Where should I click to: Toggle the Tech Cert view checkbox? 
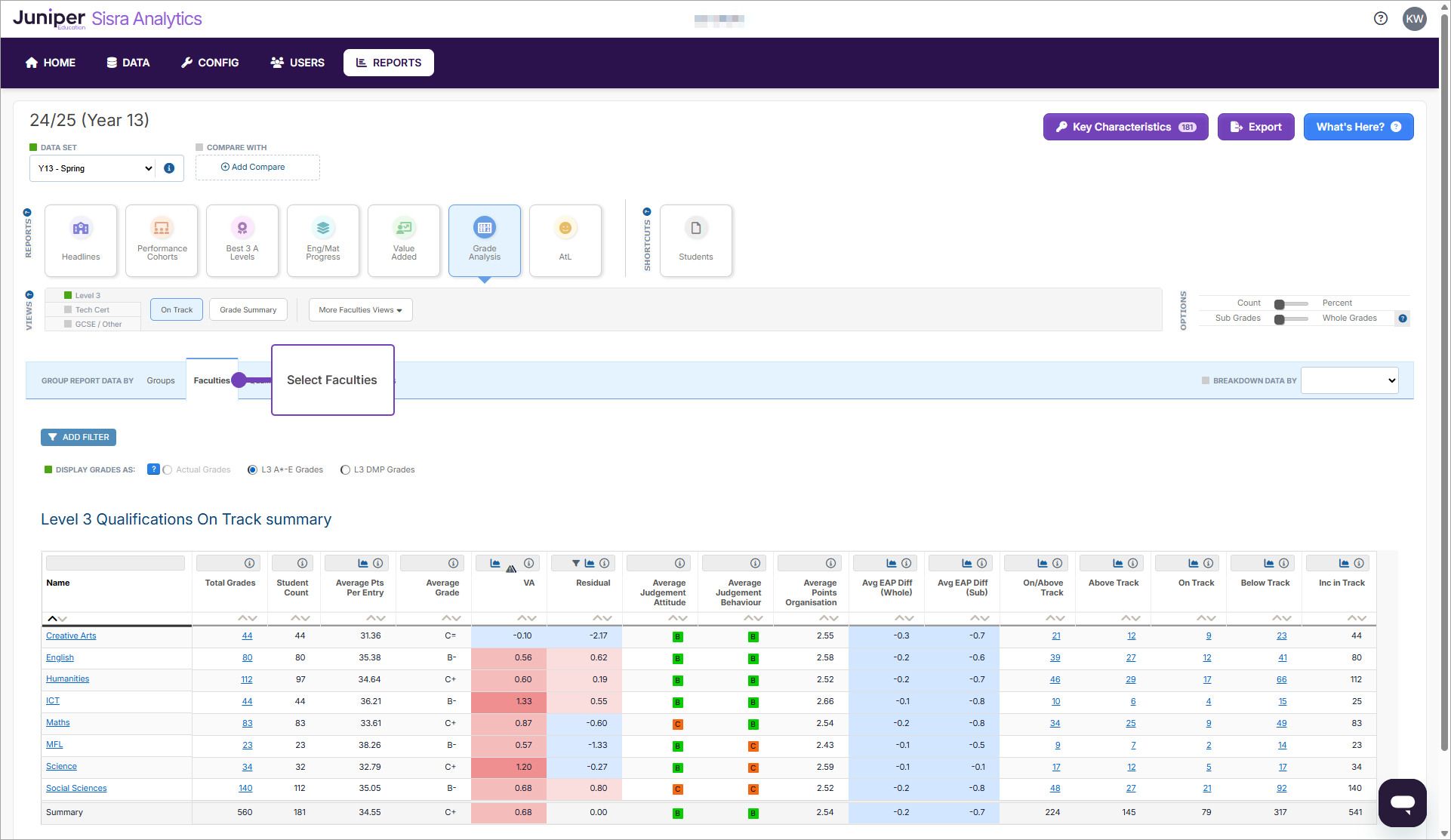(x=68, y=309)
